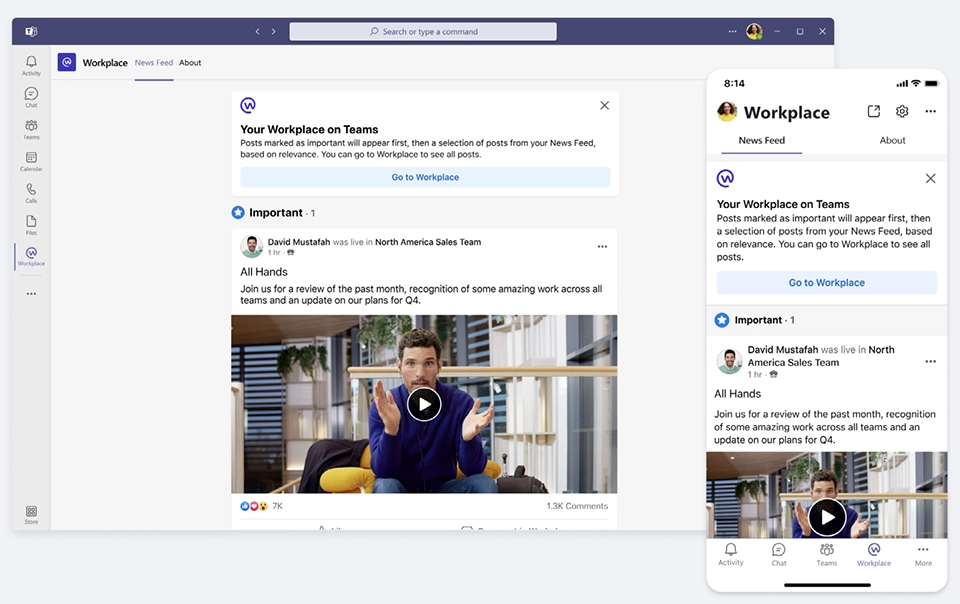Open Teams in the desktop sidebar
960x604 pixels.
coord(31,129)
